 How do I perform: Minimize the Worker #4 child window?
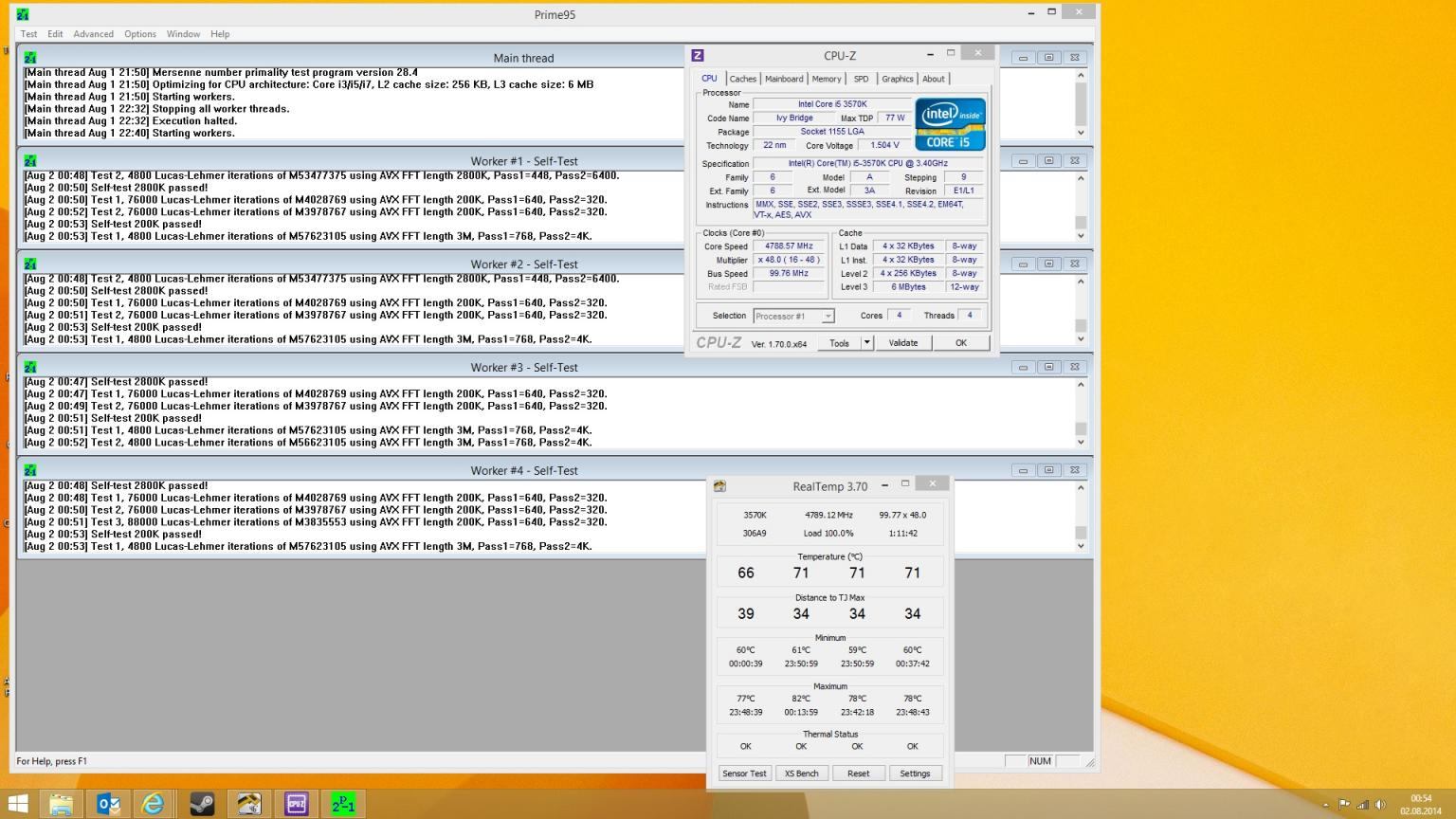point(1023,471)
